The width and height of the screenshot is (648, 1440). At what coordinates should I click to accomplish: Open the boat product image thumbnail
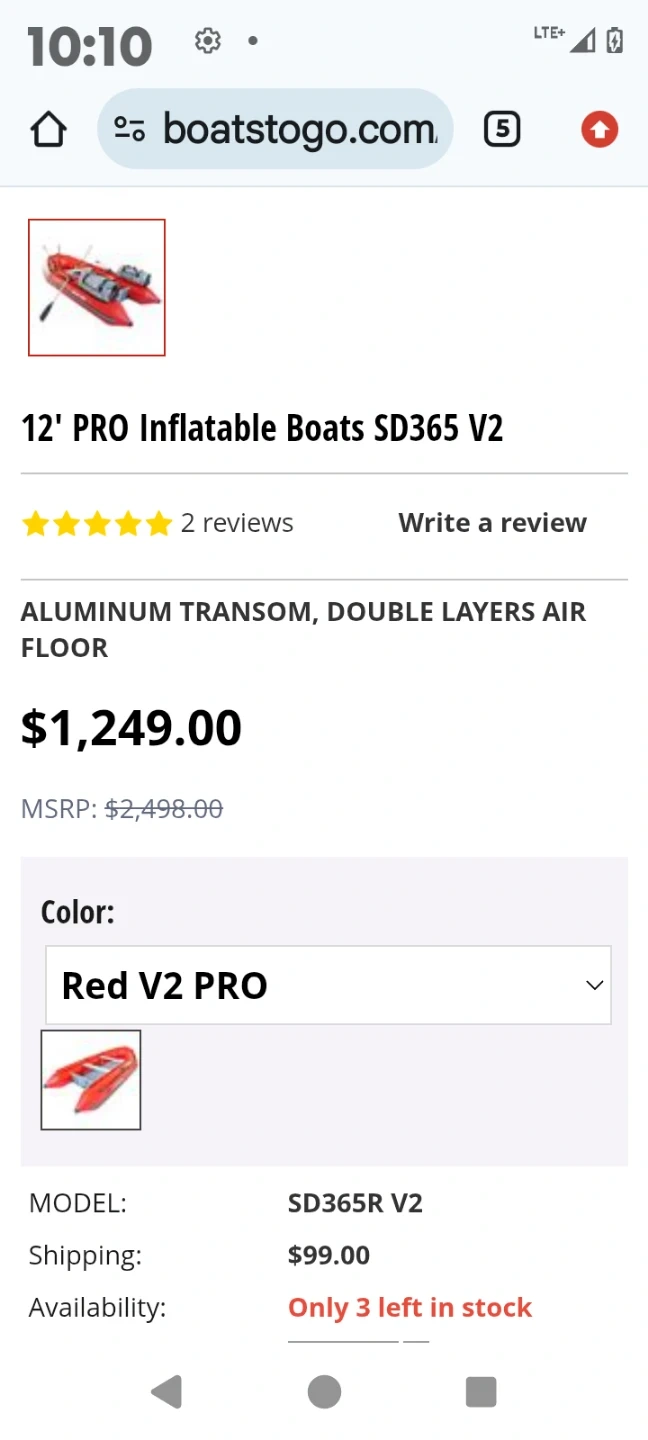97,287
